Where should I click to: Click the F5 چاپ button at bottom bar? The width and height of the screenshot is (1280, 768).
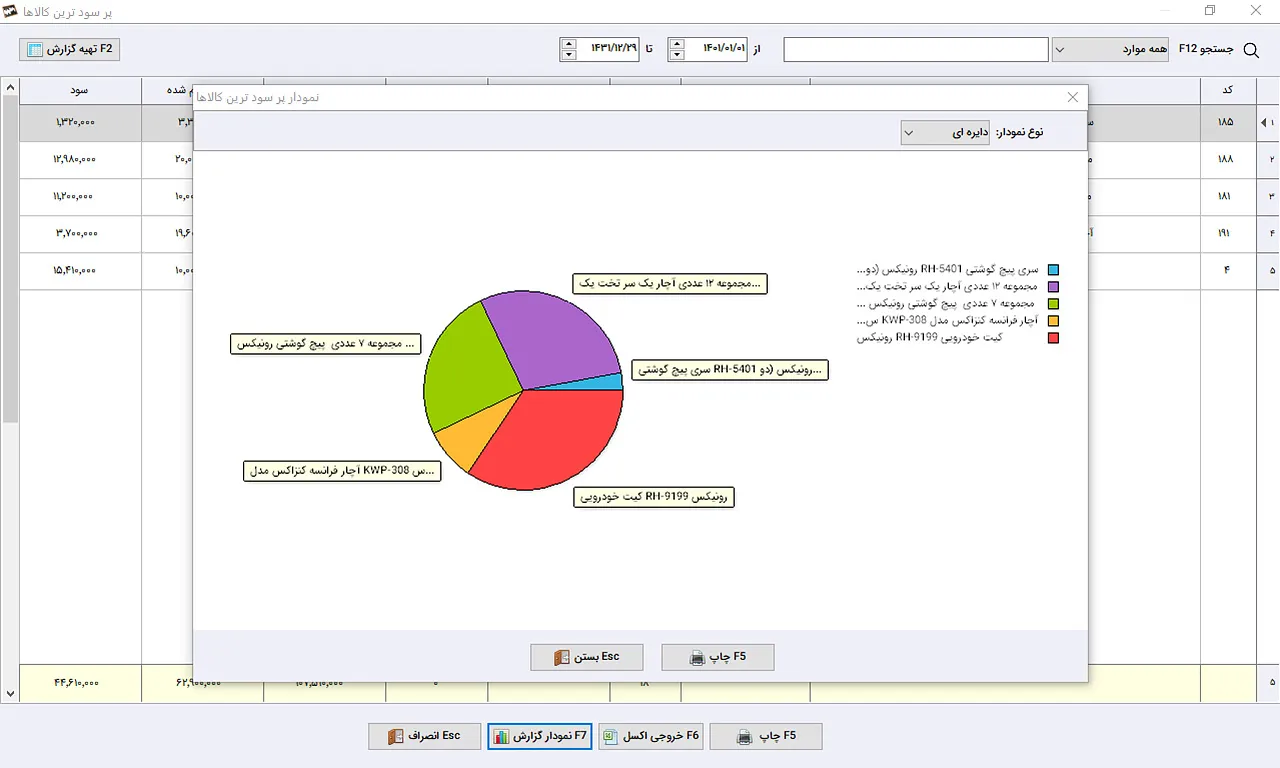pyautogui.click(x=766, y=736)
